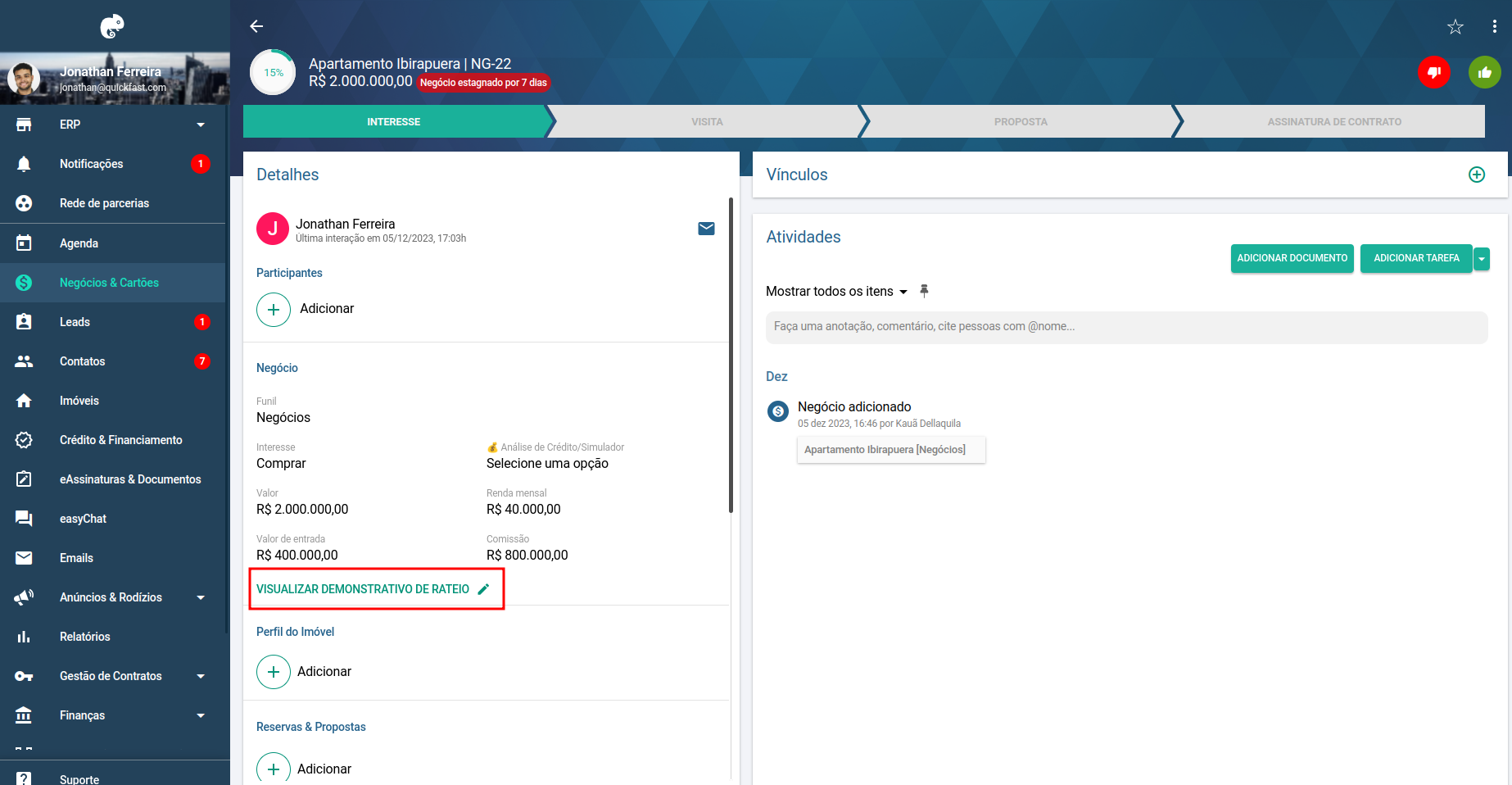The width and height of the screenshot is (1512, 785).
Task: Click the Rede de parcerias icon
Action: point(24,203)
